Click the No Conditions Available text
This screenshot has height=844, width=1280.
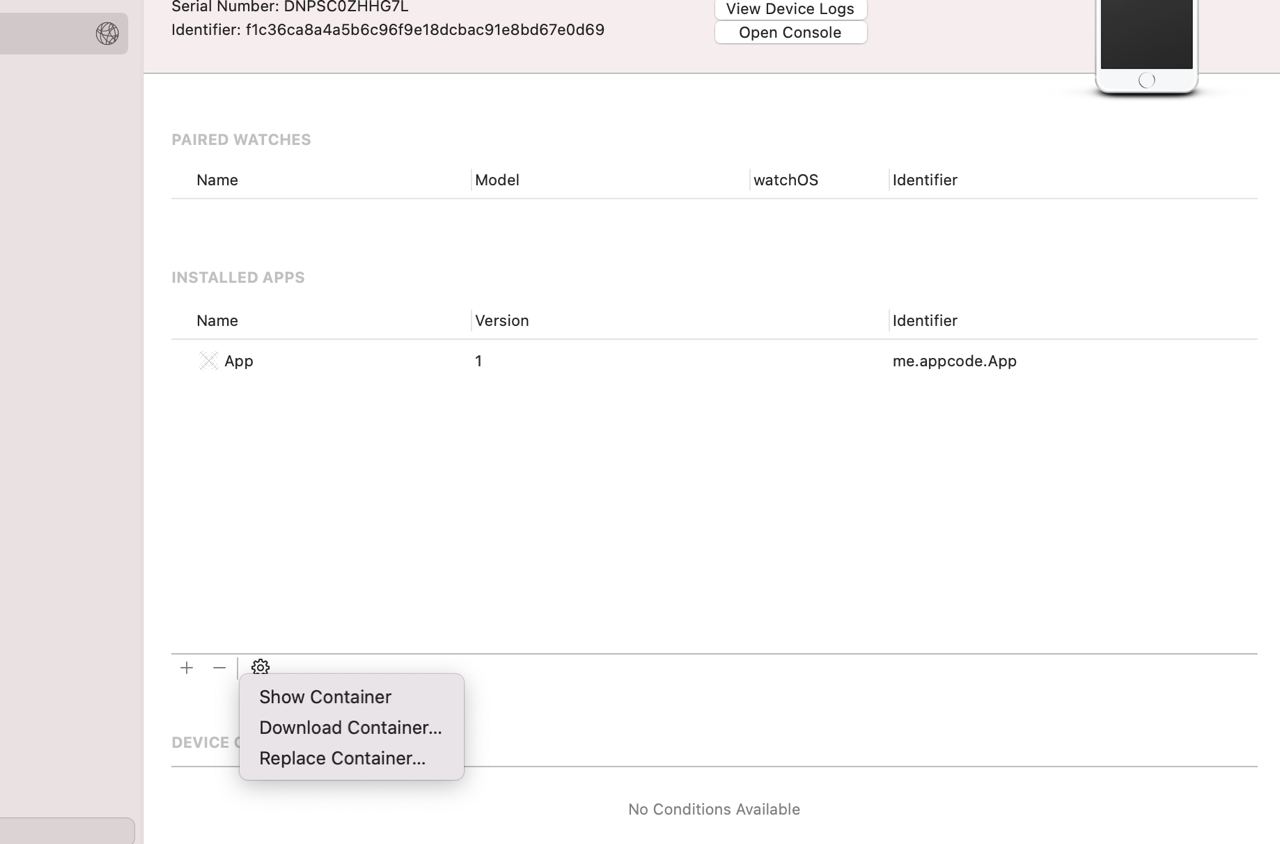tap(714, 809)
